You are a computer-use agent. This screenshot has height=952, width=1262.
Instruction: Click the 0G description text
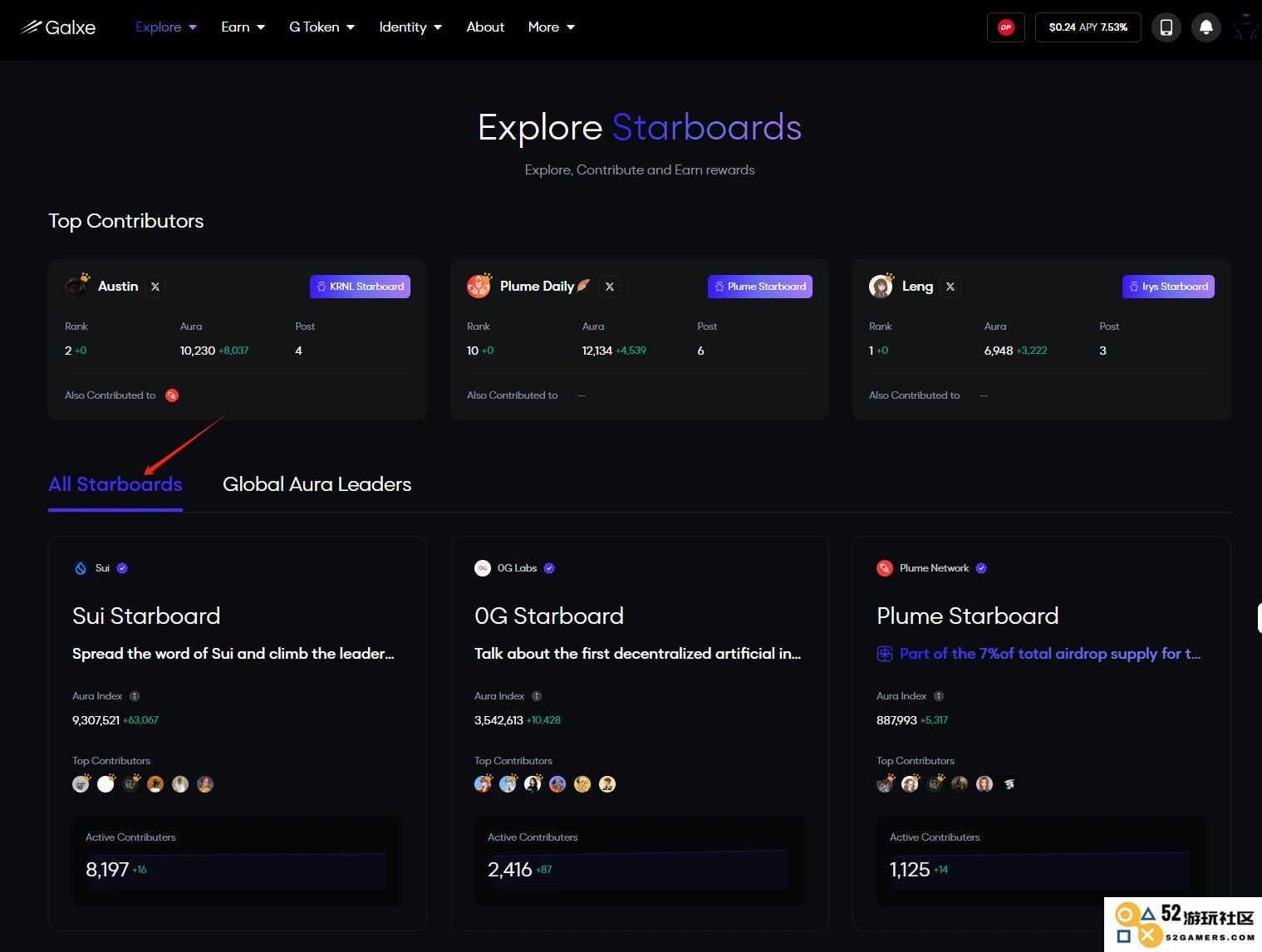point(638,654)
